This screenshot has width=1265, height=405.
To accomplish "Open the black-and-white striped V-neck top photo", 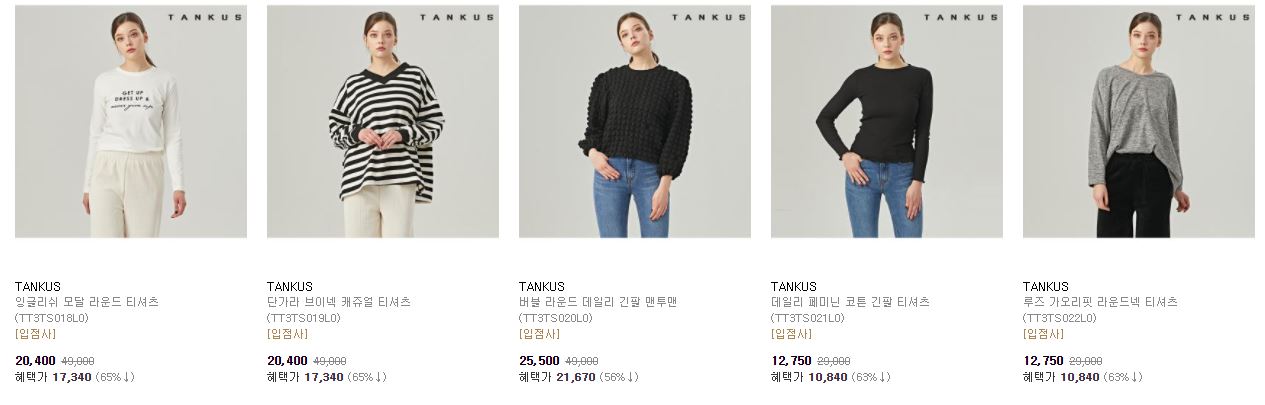I will coord(383,121).
